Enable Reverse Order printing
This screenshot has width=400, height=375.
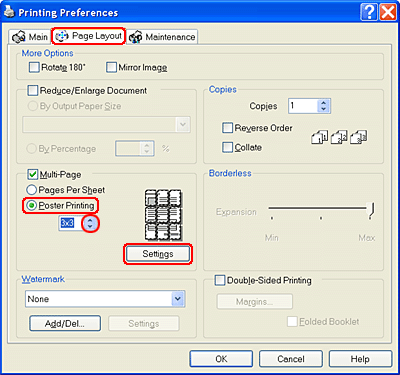coord(228,128)
